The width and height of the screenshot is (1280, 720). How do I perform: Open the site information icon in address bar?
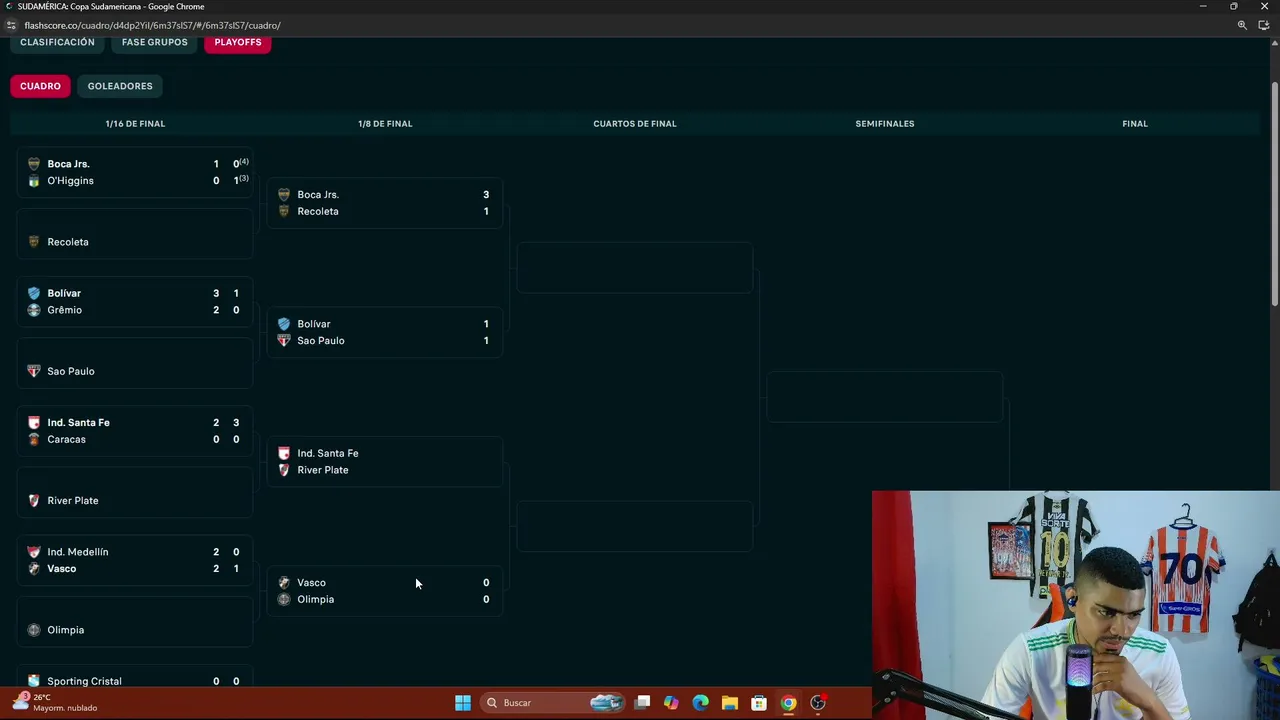11,25
